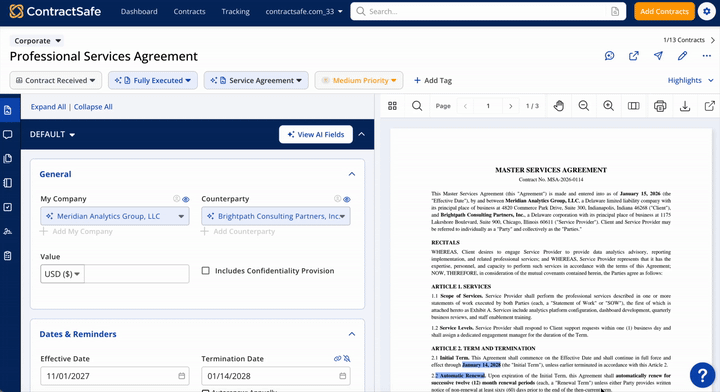Download the document
Image resolution: width=720 pixels, height=392 pixels.
coord(685,106)
